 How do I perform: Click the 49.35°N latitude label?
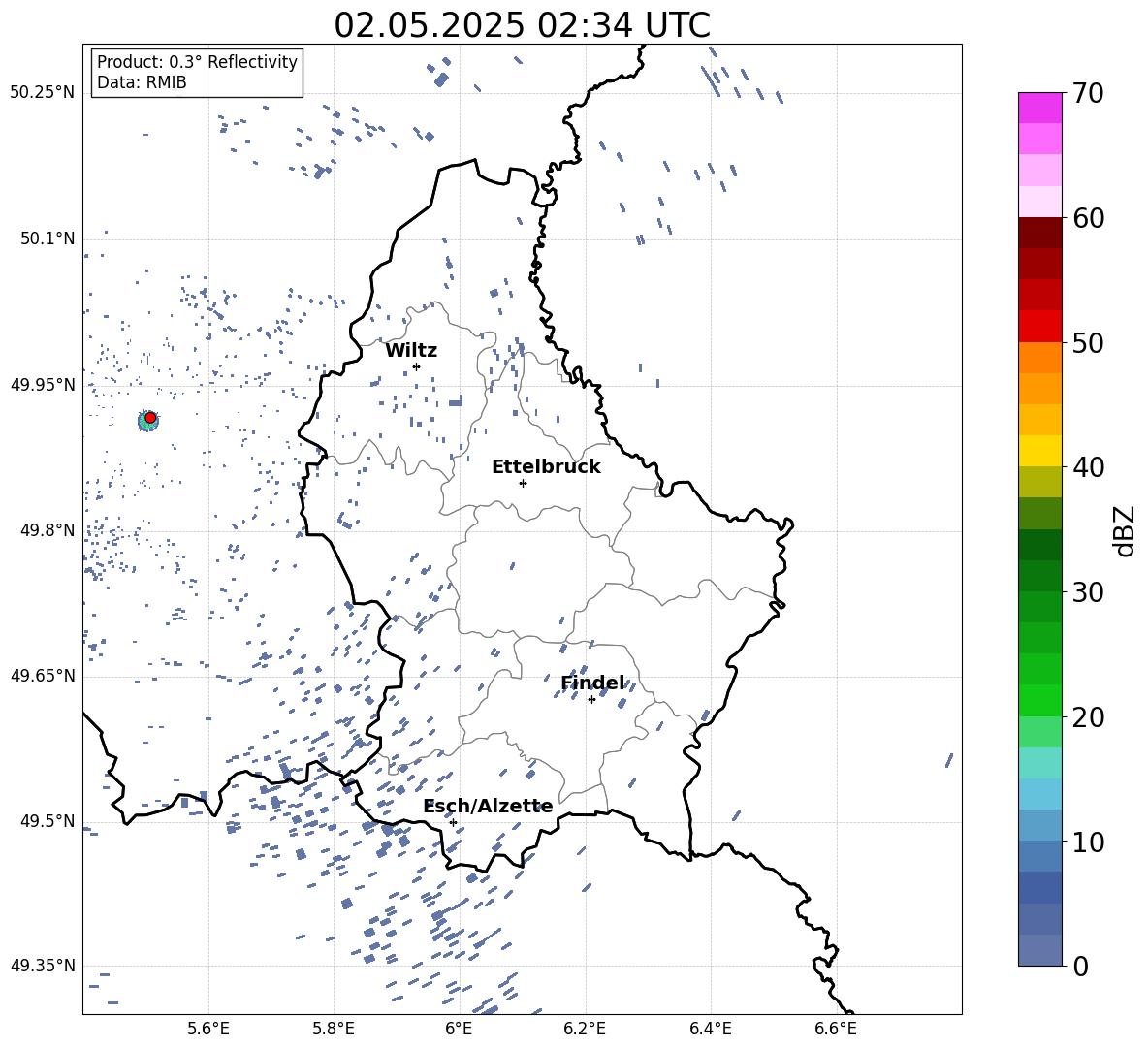[43, 966]
